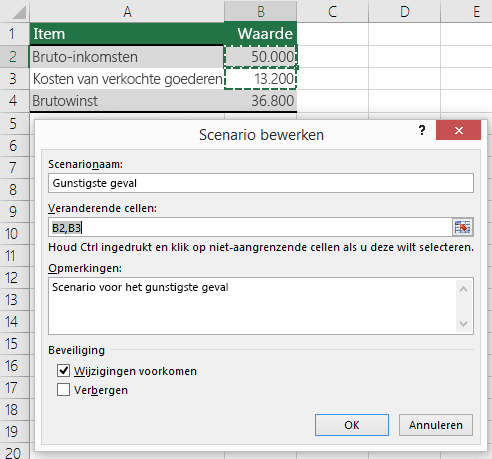Click Kosten van verkochte goederen cell
492x459 pixels.
pos(127,79)
